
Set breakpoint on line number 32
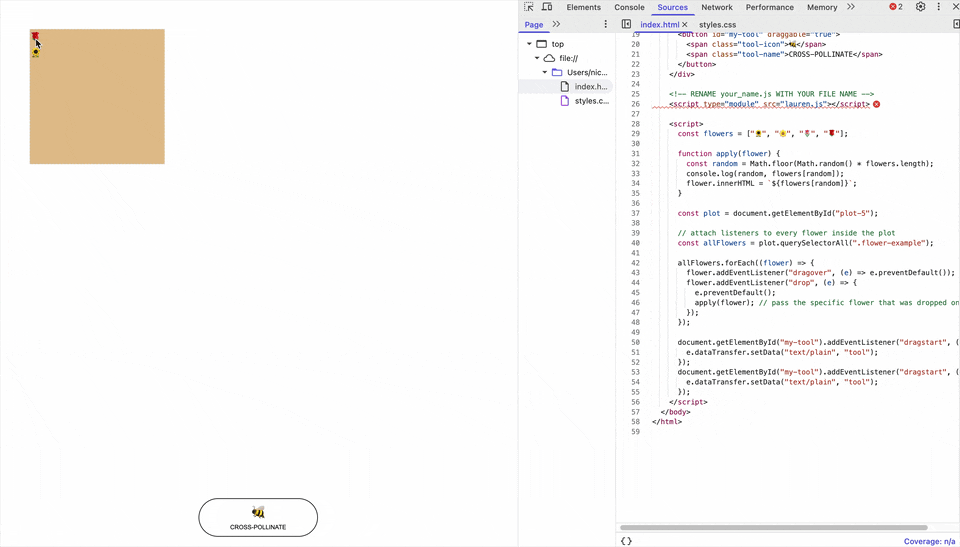(635, 164)
